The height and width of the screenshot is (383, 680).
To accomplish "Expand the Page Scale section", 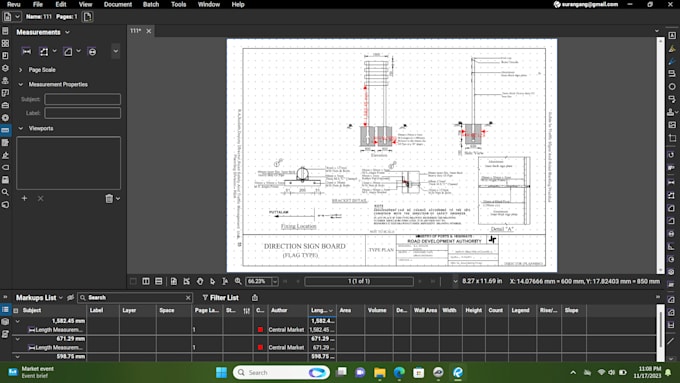I will click(20, 69).
